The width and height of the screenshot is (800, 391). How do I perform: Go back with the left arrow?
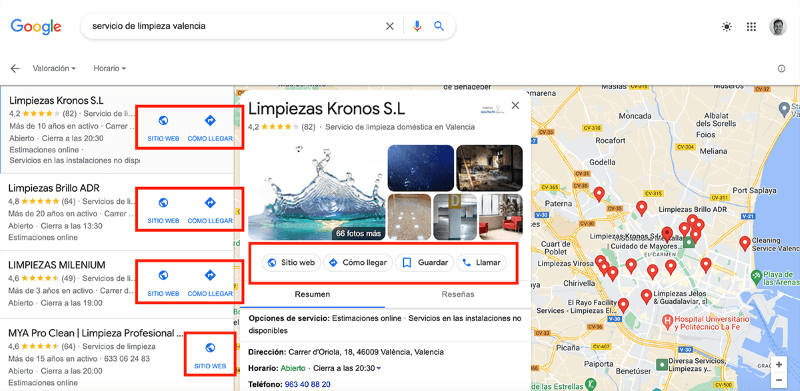(x=15, y=68)
